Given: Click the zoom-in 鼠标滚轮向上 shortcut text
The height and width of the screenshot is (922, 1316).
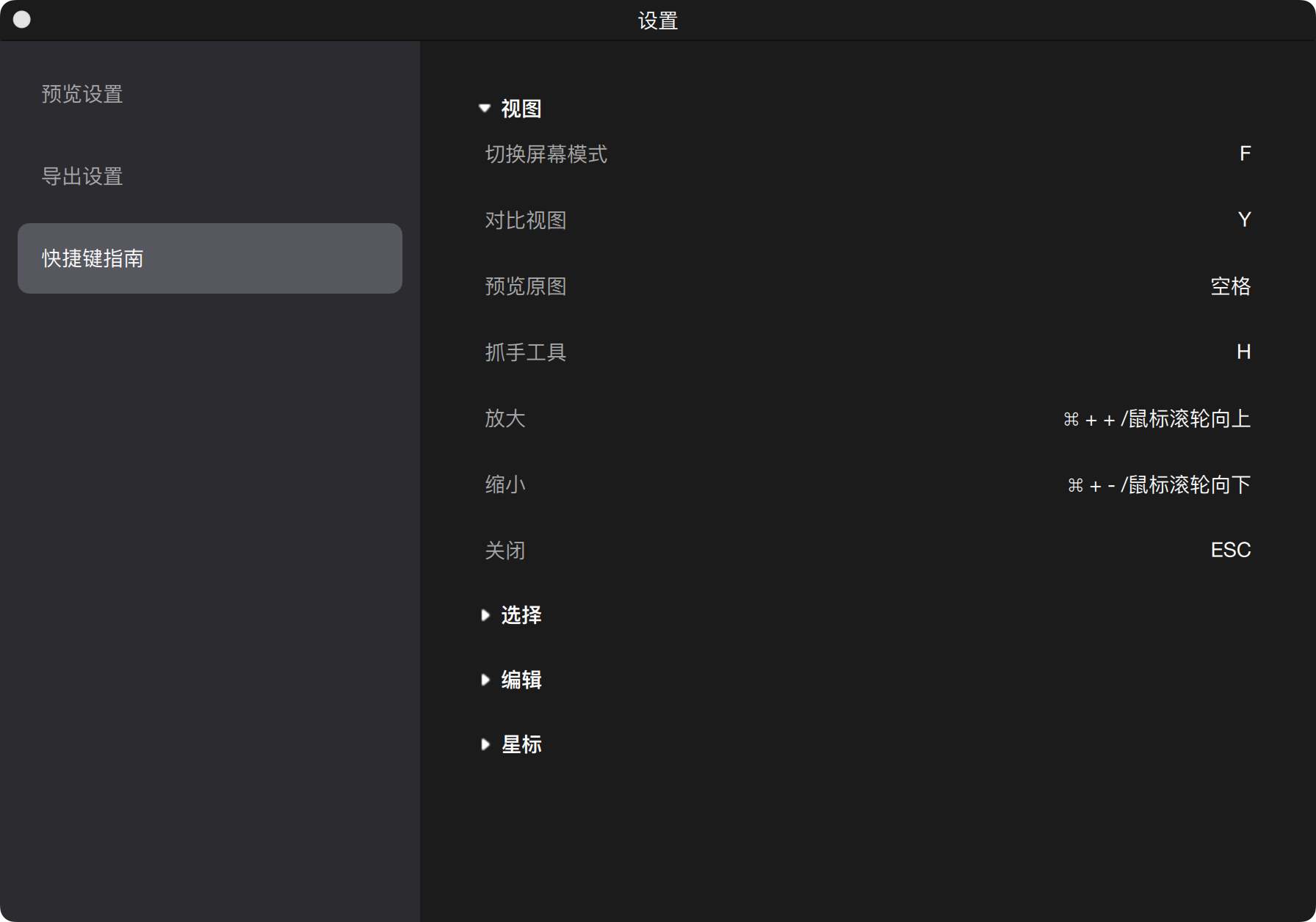Looking at the screenshot, I should (1157, 419).
